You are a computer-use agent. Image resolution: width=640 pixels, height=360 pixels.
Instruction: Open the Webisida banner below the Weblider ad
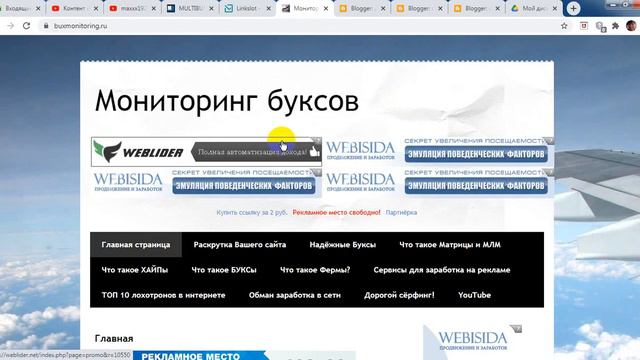207,183
